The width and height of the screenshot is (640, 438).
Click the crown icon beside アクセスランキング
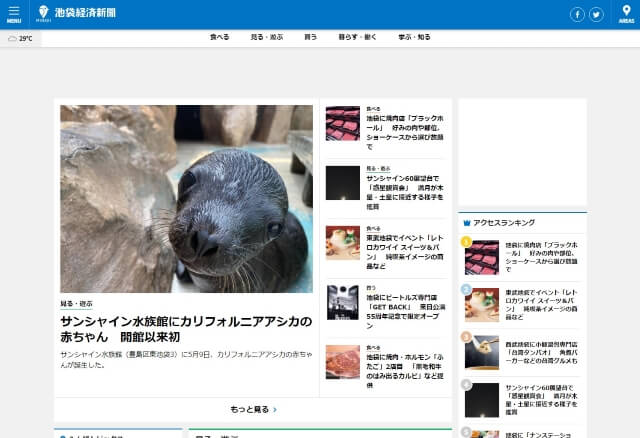(x=467, y=223)
